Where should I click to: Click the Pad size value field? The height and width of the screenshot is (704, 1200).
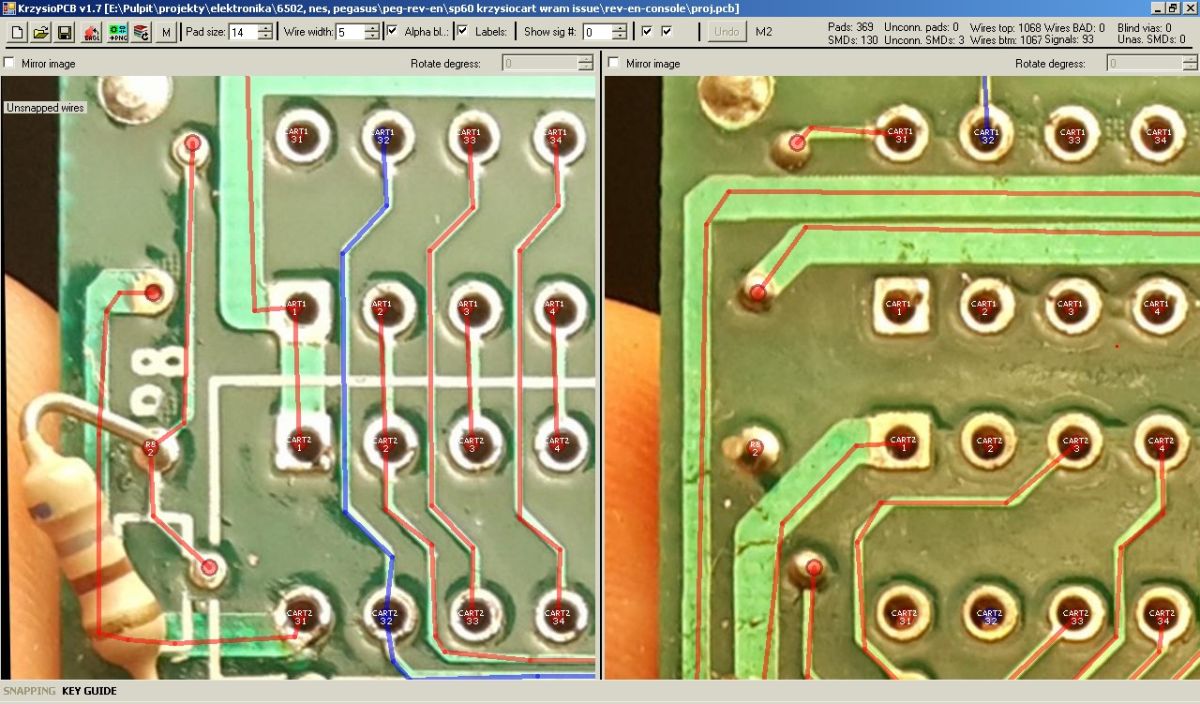242,32
